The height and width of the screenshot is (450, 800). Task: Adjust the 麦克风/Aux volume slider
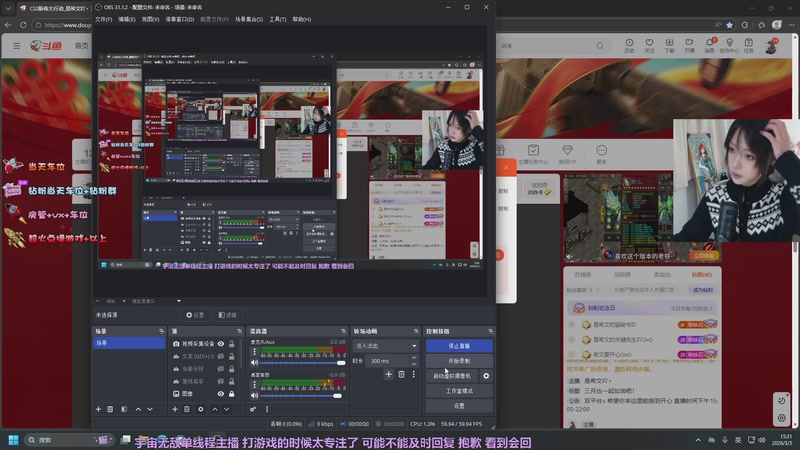[x=303, y=363]
